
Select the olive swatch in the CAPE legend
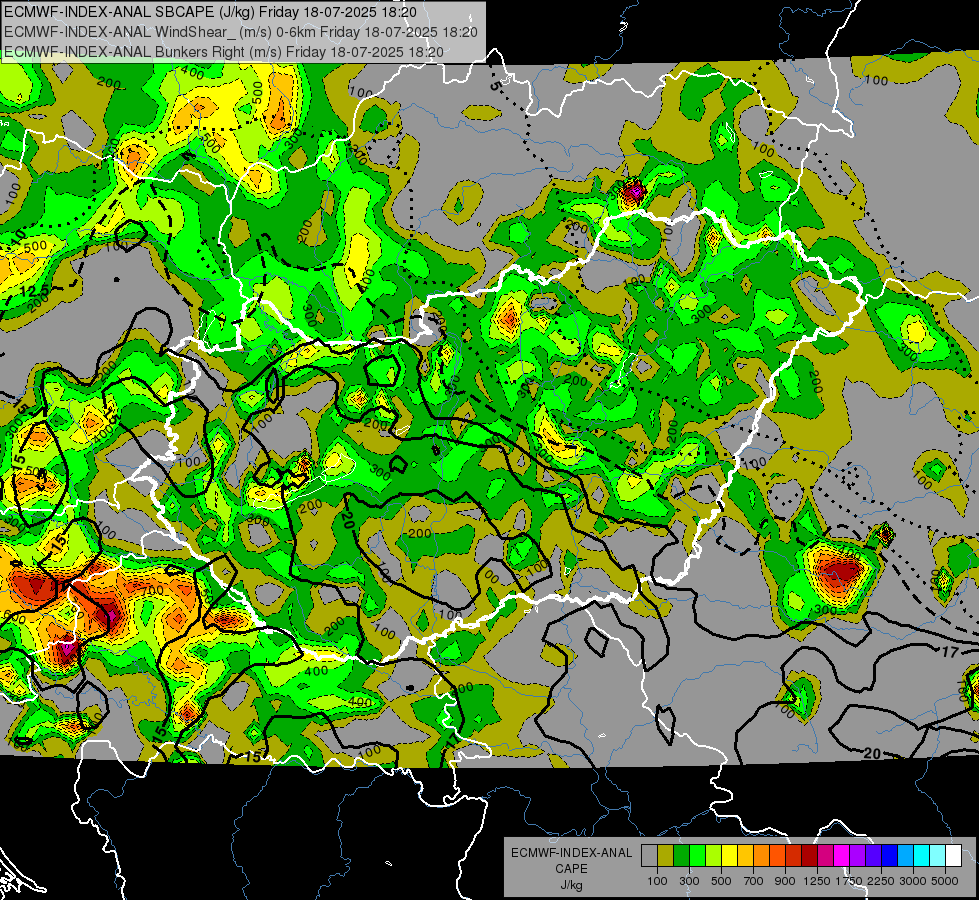(666, 856)
